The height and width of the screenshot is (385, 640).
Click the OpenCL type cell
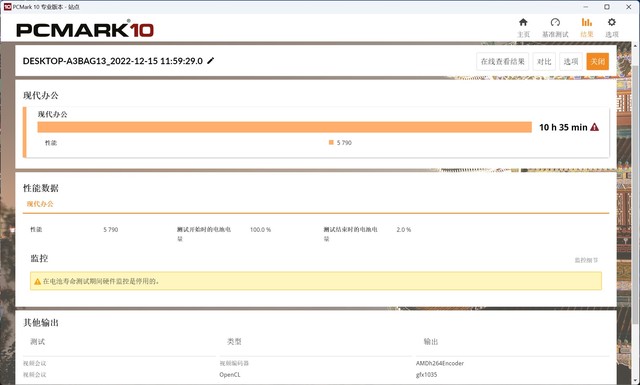tap(230, 374)
